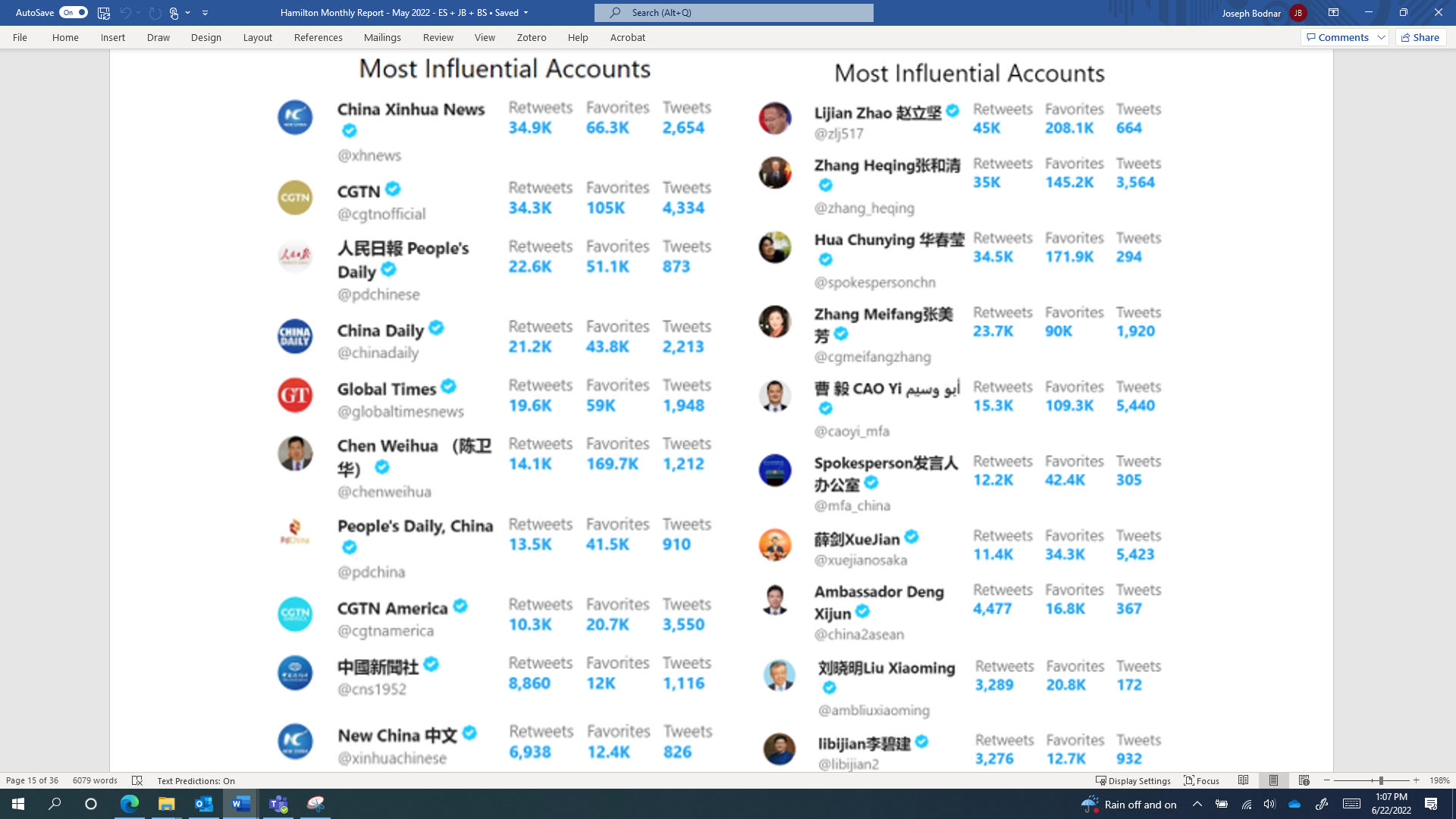Click the Save icon in title bar

(x=104, y=12)
